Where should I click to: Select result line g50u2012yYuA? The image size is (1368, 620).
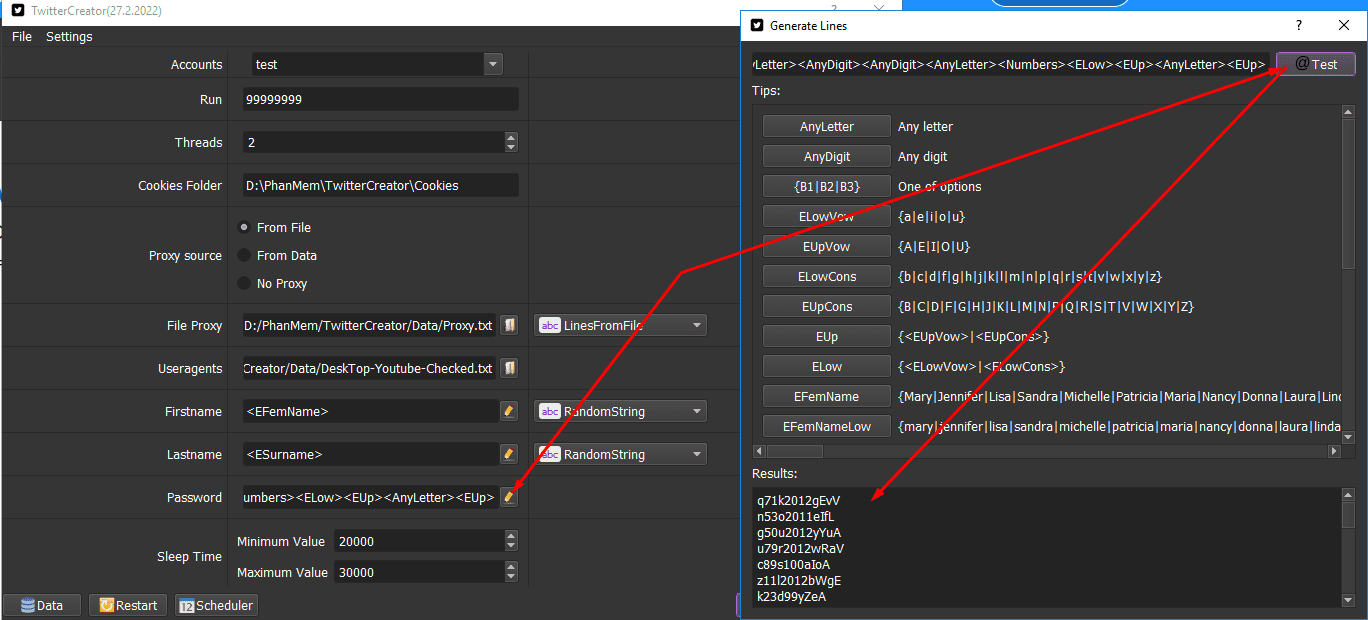[799, 533]
